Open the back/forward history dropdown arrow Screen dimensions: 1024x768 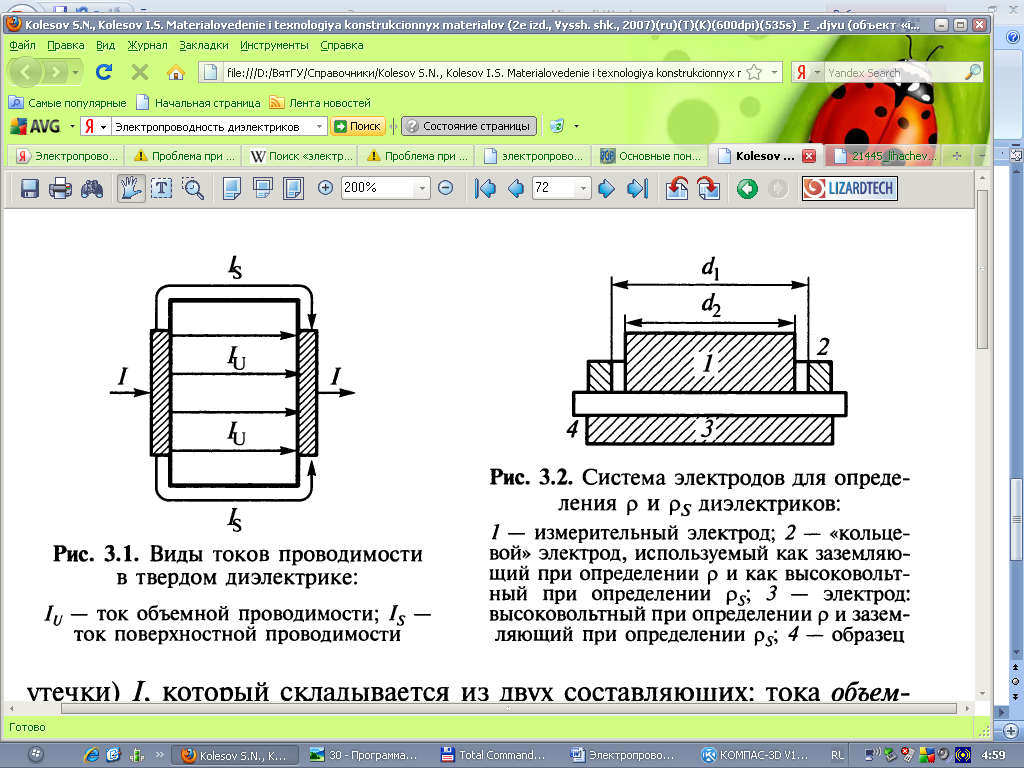pyautogui.click(x=75, y=72)
